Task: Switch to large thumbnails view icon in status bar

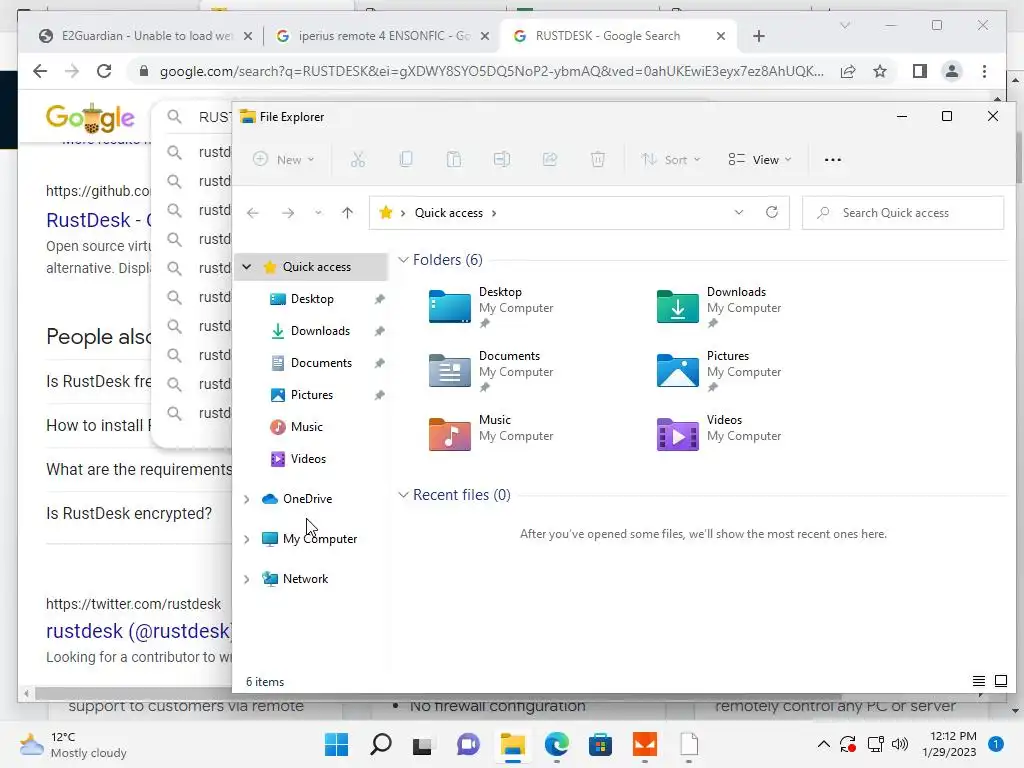Action: (x=1000, y=681)
